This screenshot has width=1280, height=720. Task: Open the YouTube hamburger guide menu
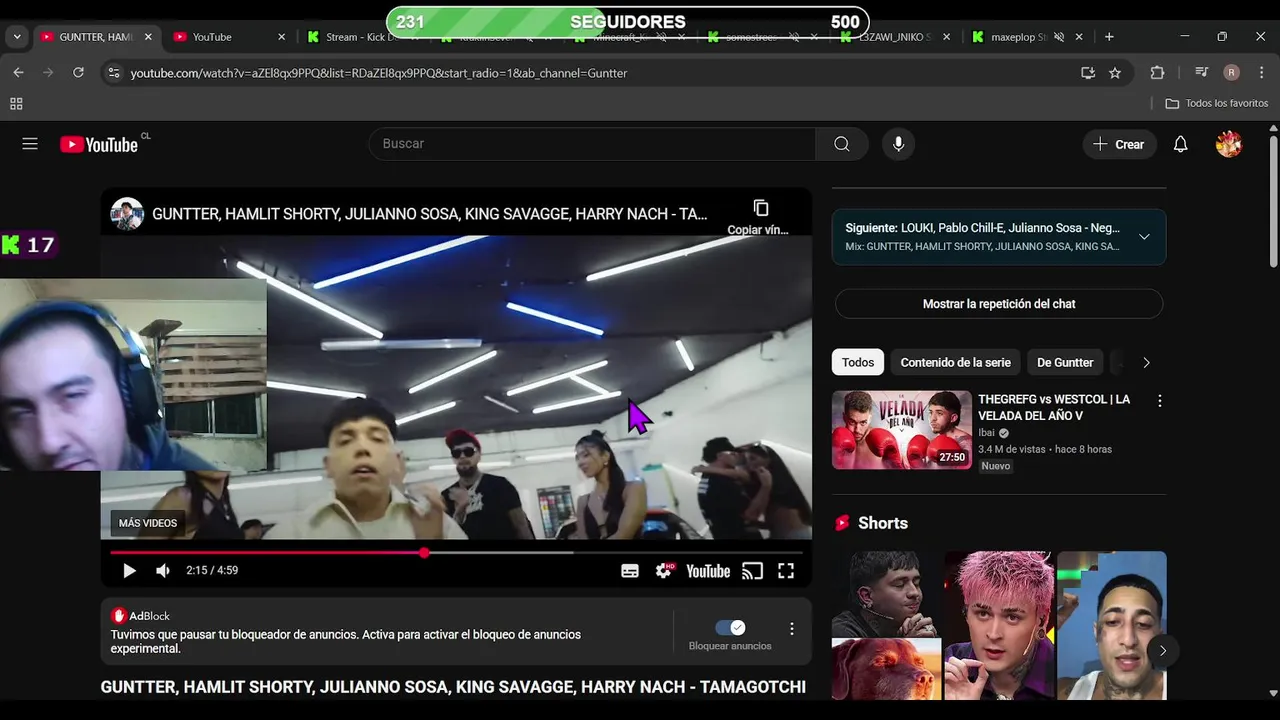pos(30,144)
